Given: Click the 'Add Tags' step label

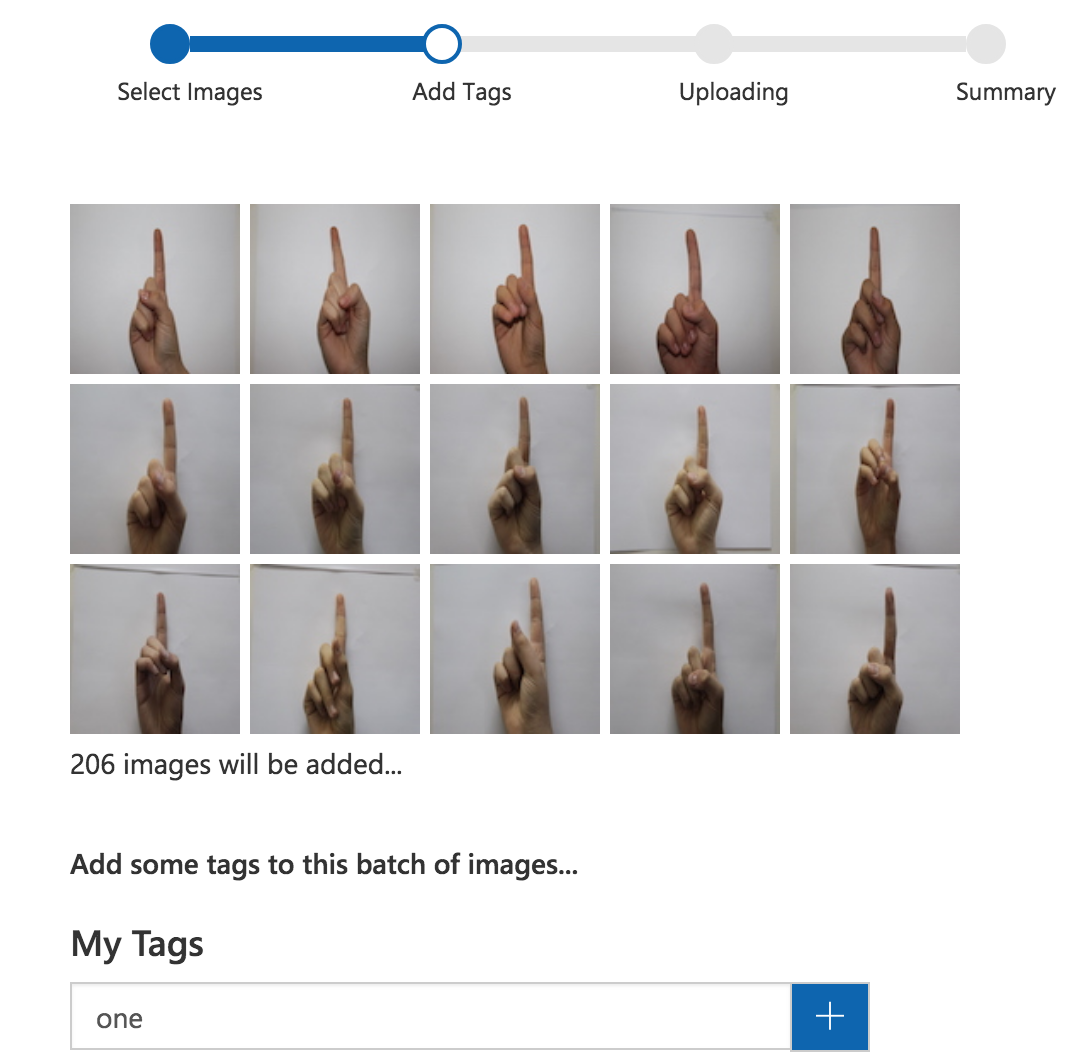Looking at the screenshot, I should (x=462, y=92).
